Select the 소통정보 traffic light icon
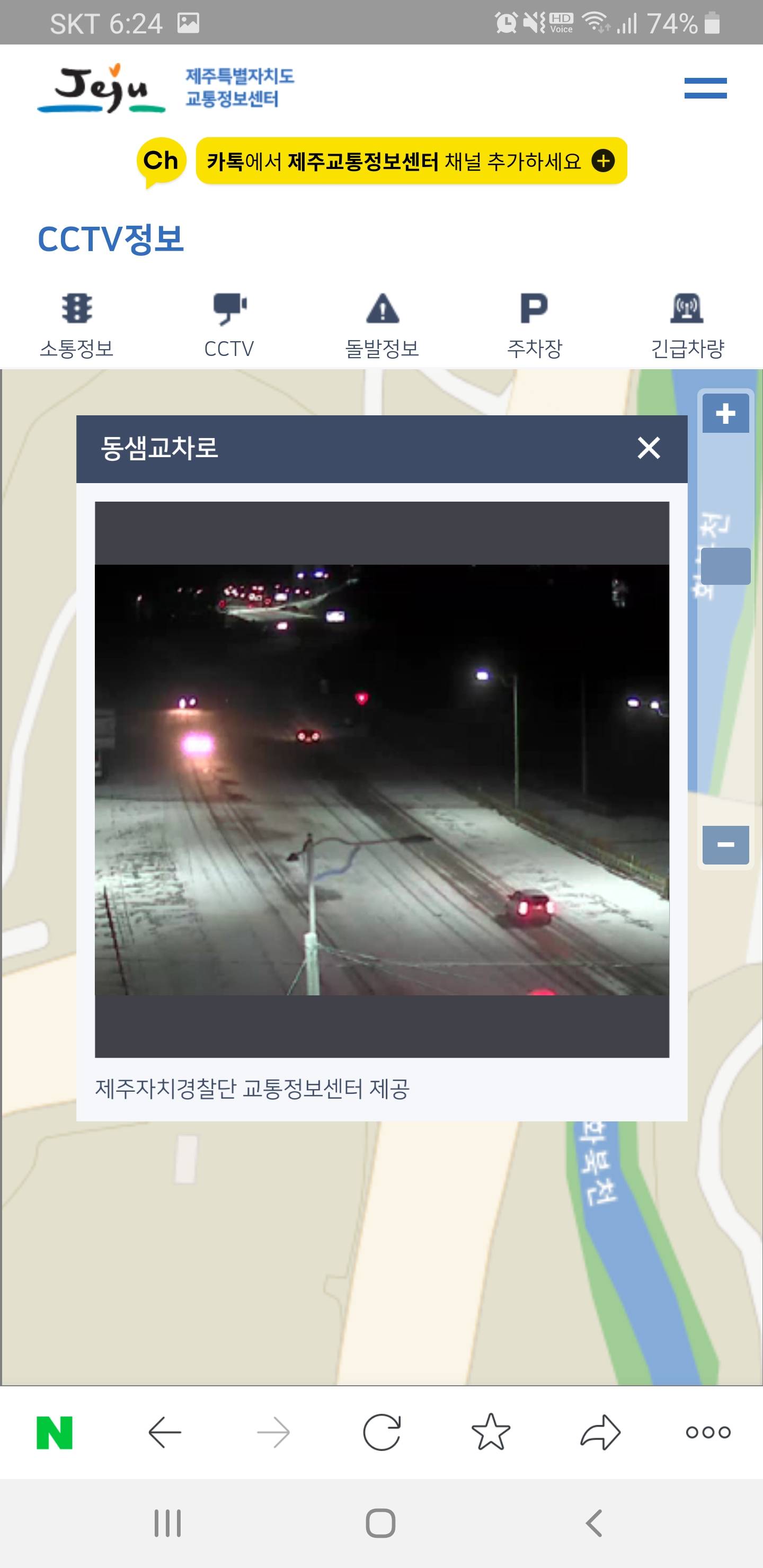The image size is (763, 1568). click(x=77, y=308)
